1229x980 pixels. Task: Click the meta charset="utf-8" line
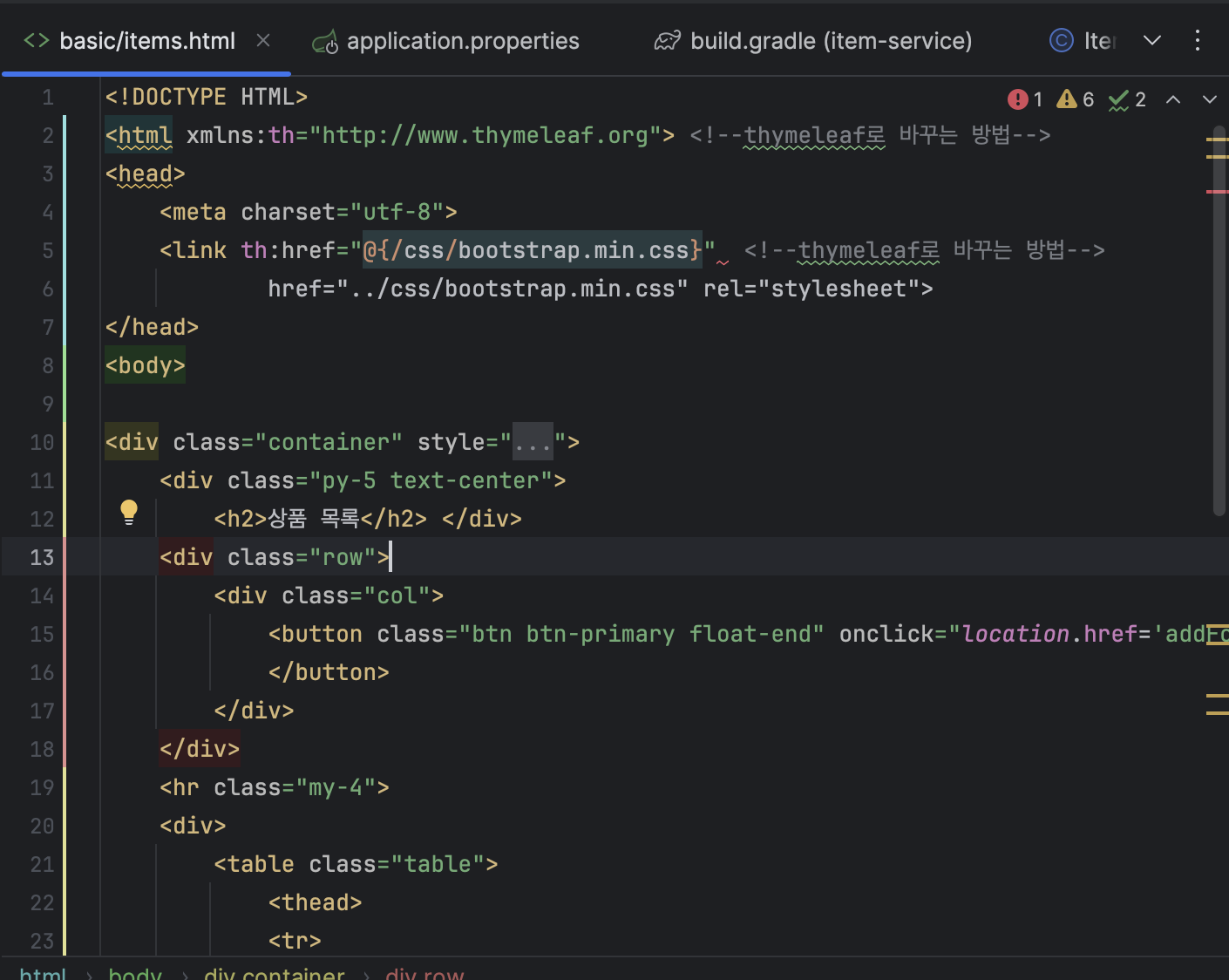pyautogui.click(x=309, y=212)
